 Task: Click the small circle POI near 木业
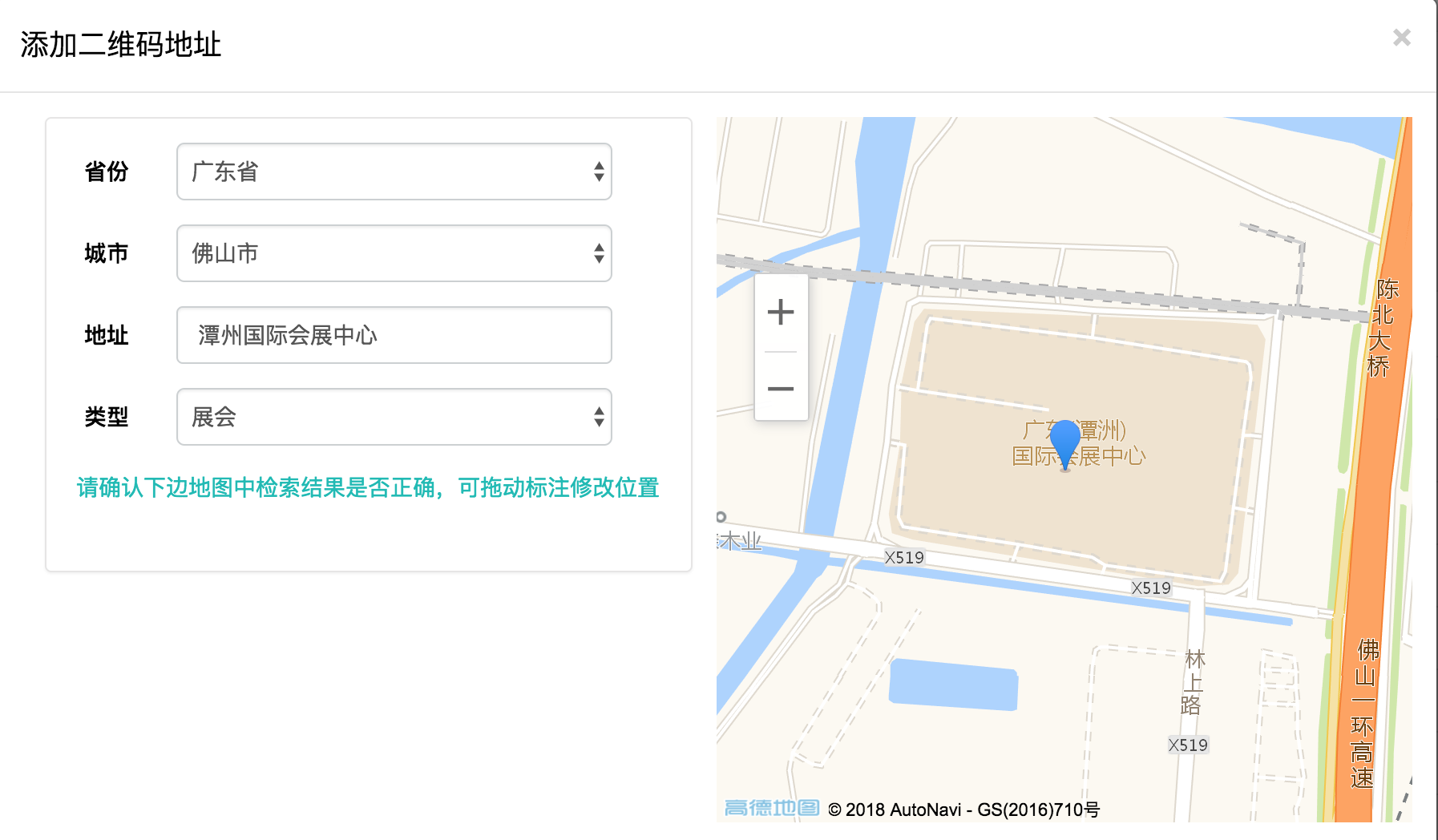coord(721,517)
